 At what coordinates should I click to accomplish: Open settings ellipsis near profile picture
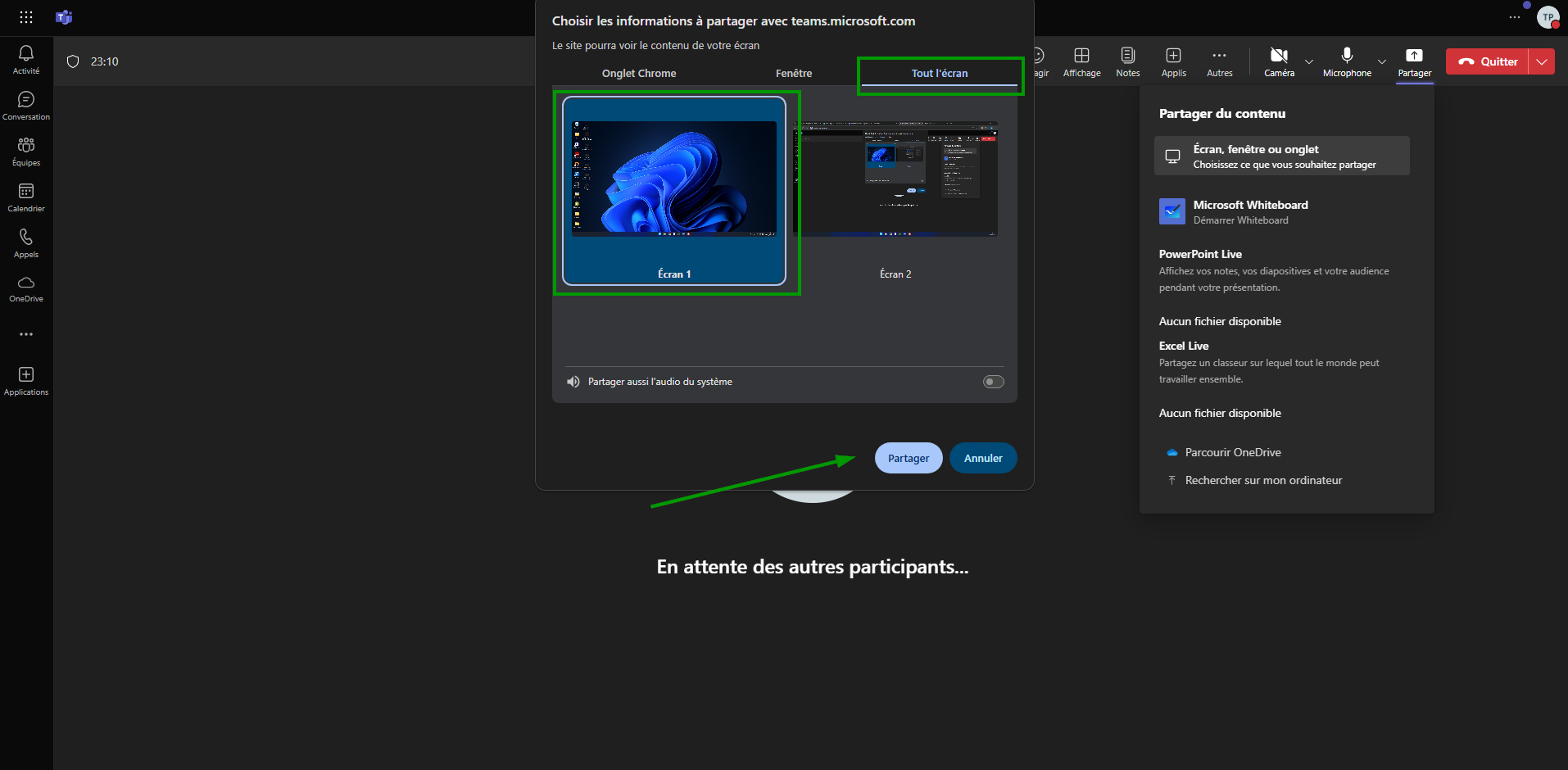(1515, 17)
